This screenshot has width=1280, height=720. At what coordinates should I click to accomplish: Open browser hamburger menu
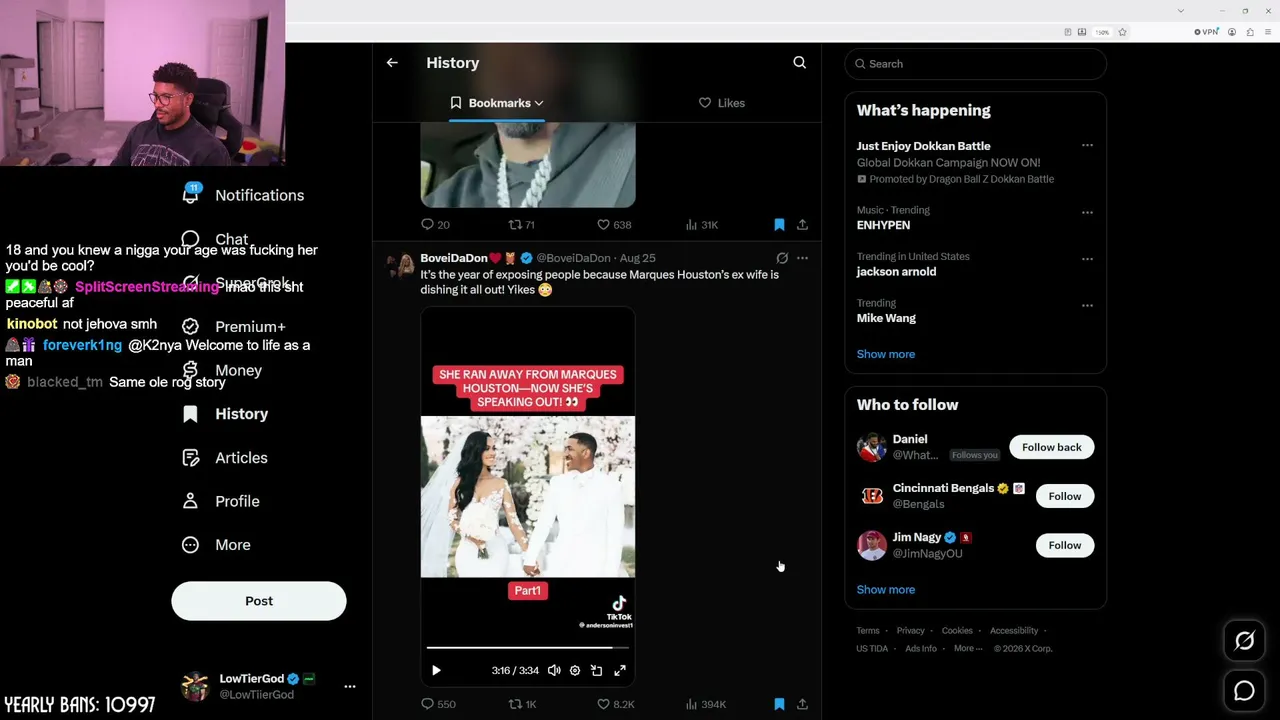pos(1268,32)
